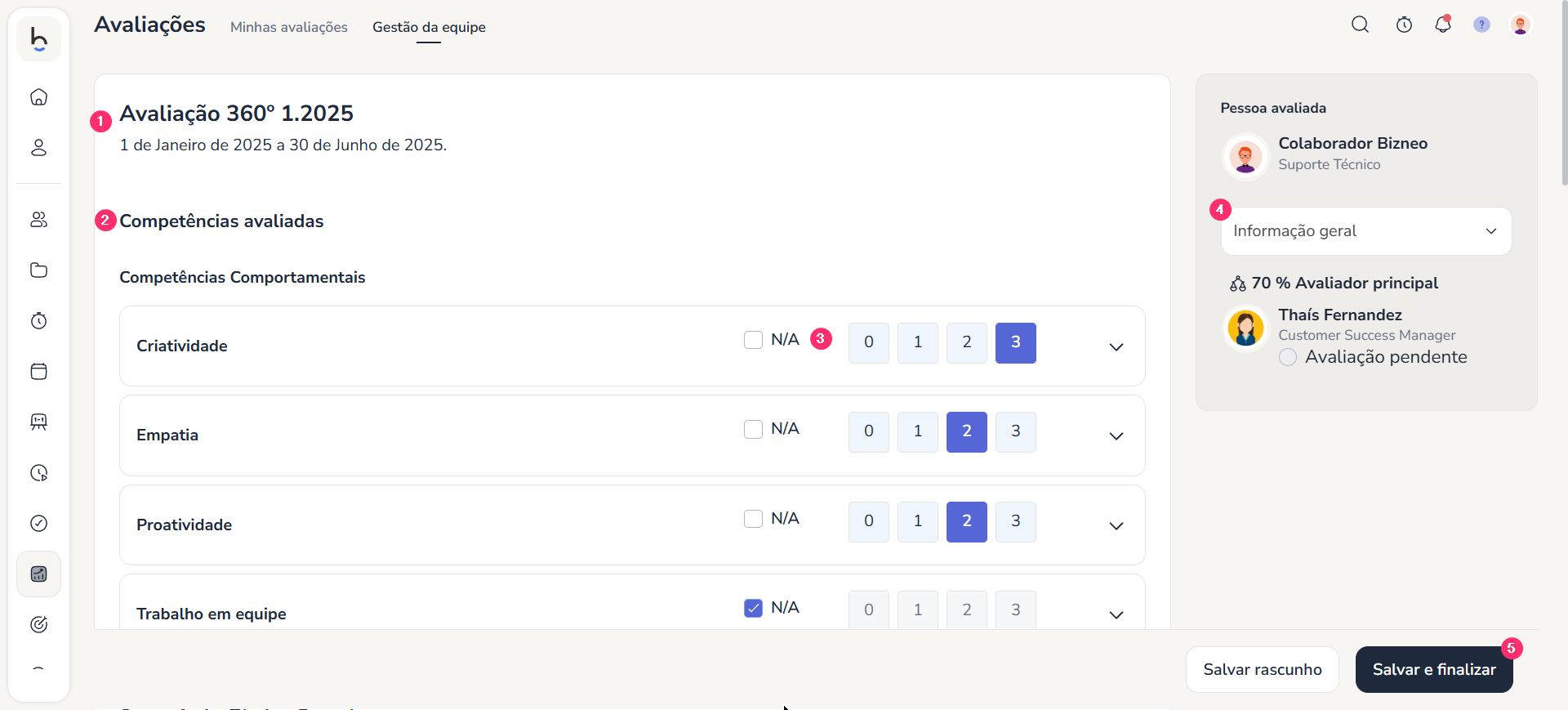Open the Informação geral dropdown
Viewport: 1568px width, 710px height.
pyautogui.click(x=1365, y=231)
